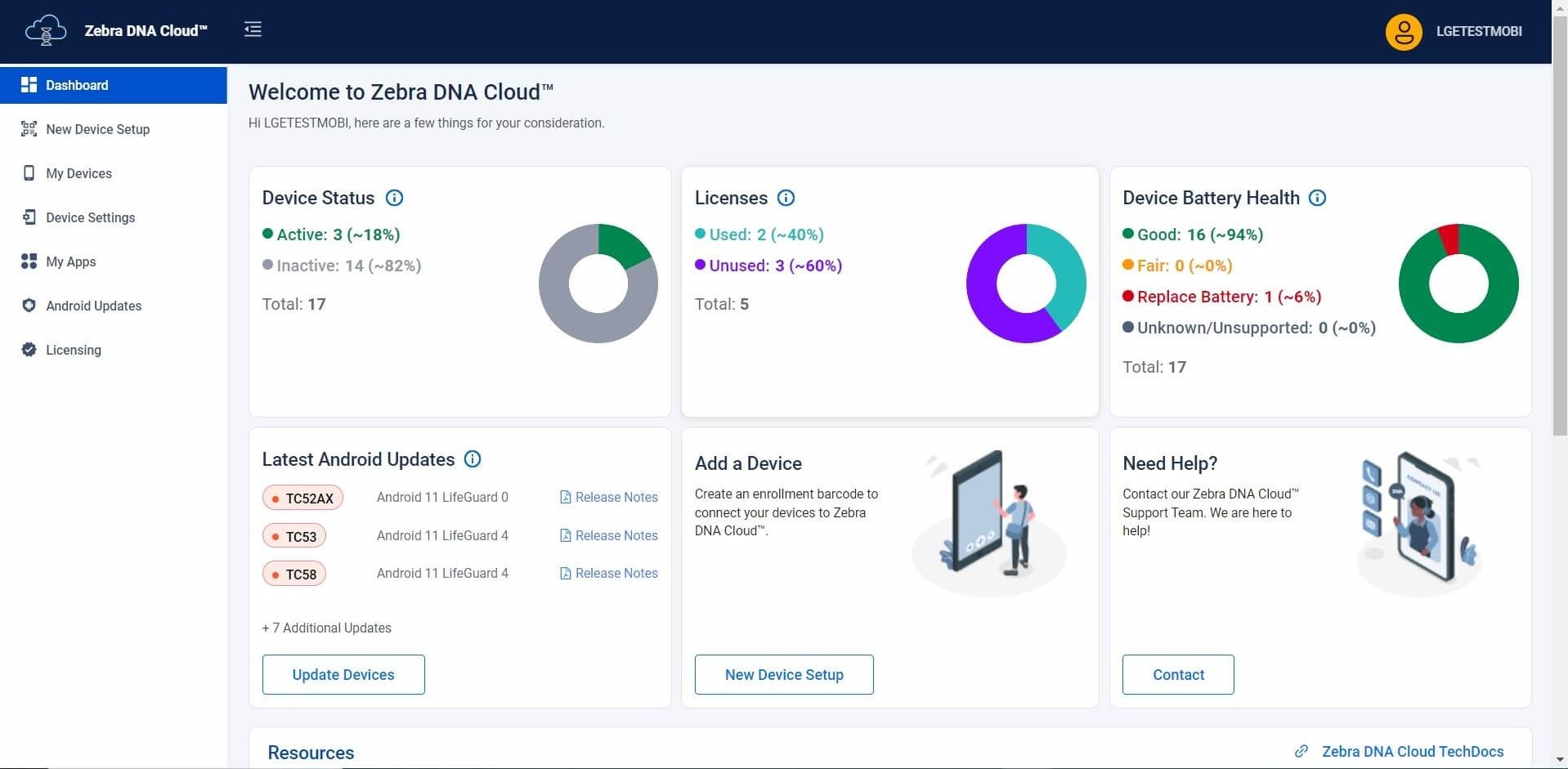Click the link icon beside Zebra DNA Cloud TechDocs
The width and height of the screenshot is (1568, 769).
pyautogui.click(x=1301, y=751)
